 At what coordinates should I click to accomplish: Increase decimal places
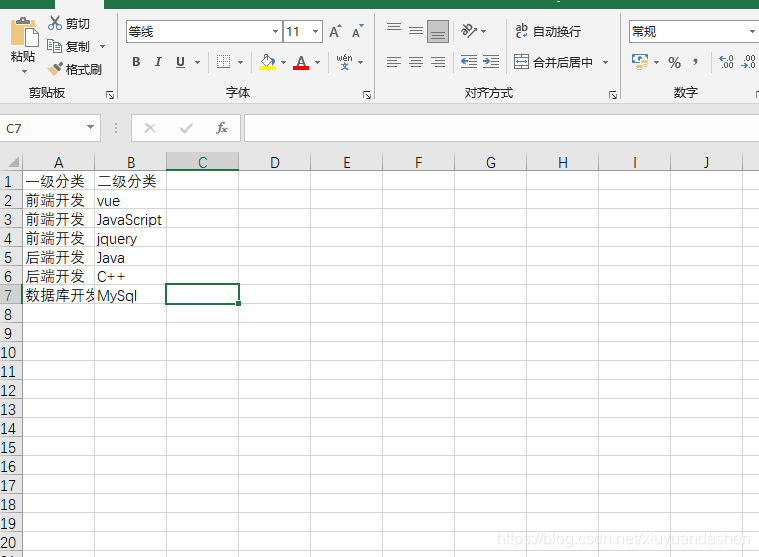pyautogui.click(x=726, y=62)
